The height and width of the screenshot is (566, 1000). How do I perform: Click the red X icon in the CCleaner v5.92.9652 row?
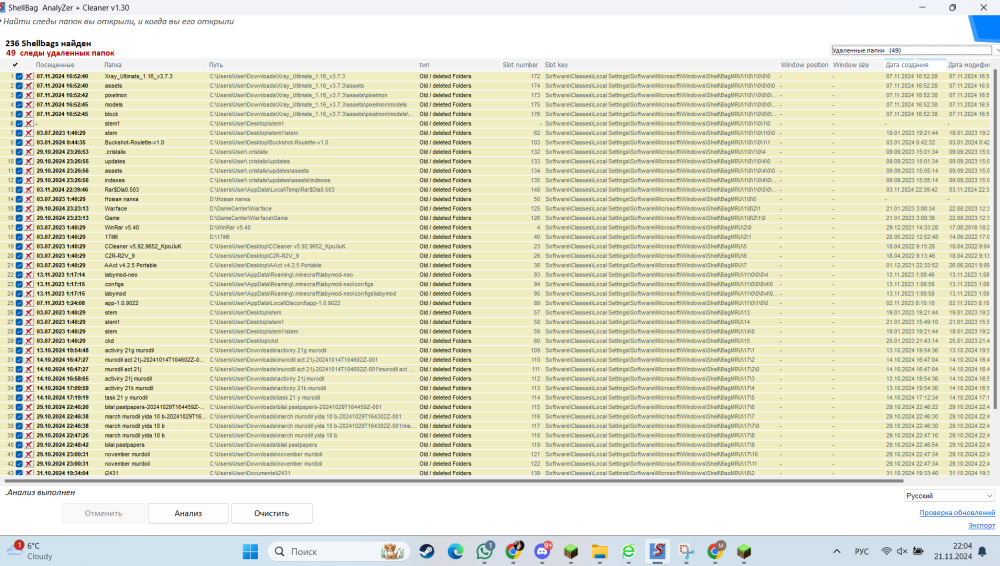29,246
